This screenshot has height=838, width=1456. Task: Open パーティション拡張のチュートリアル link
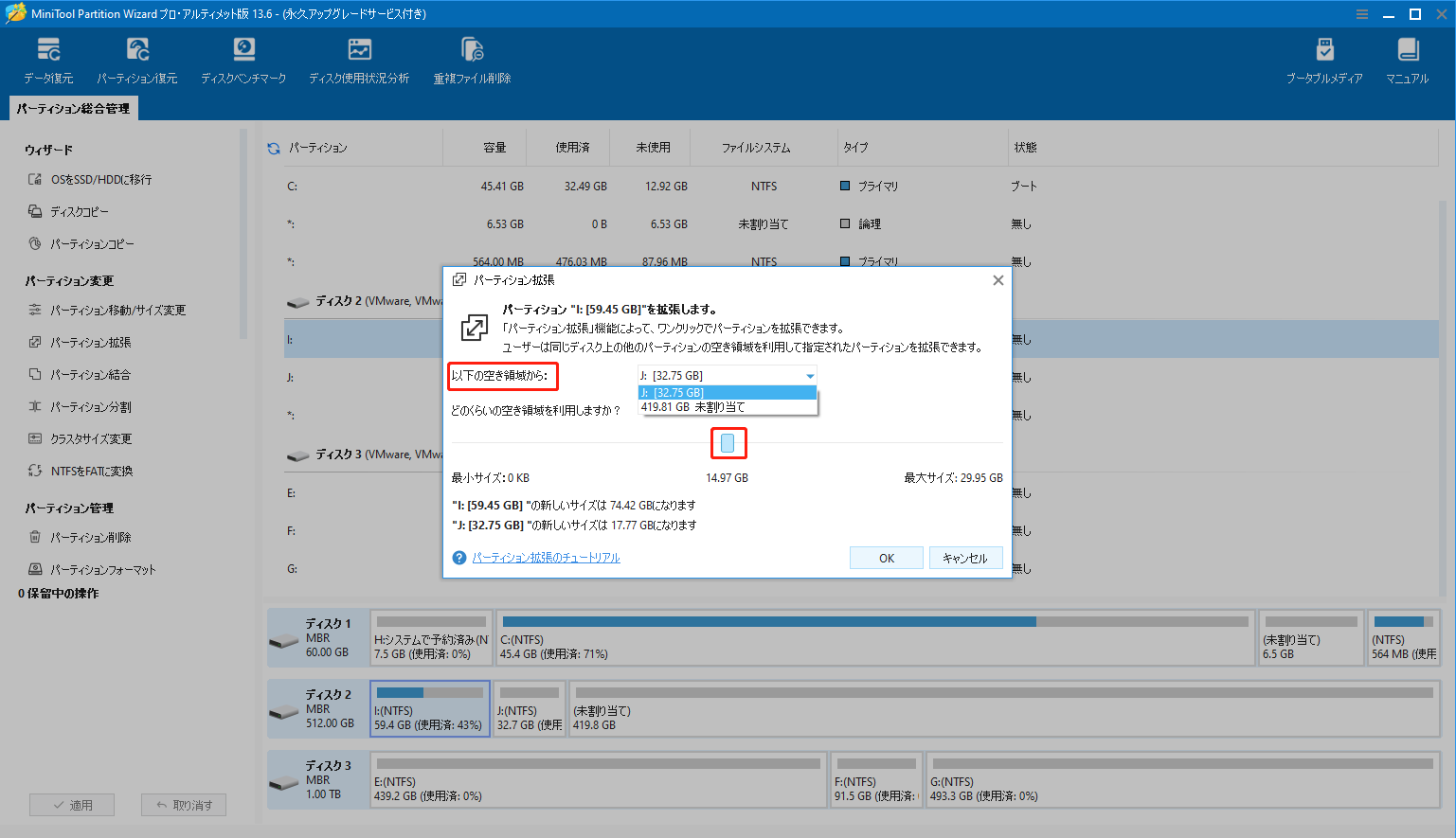pyautogui.click(x=547, y=558)
